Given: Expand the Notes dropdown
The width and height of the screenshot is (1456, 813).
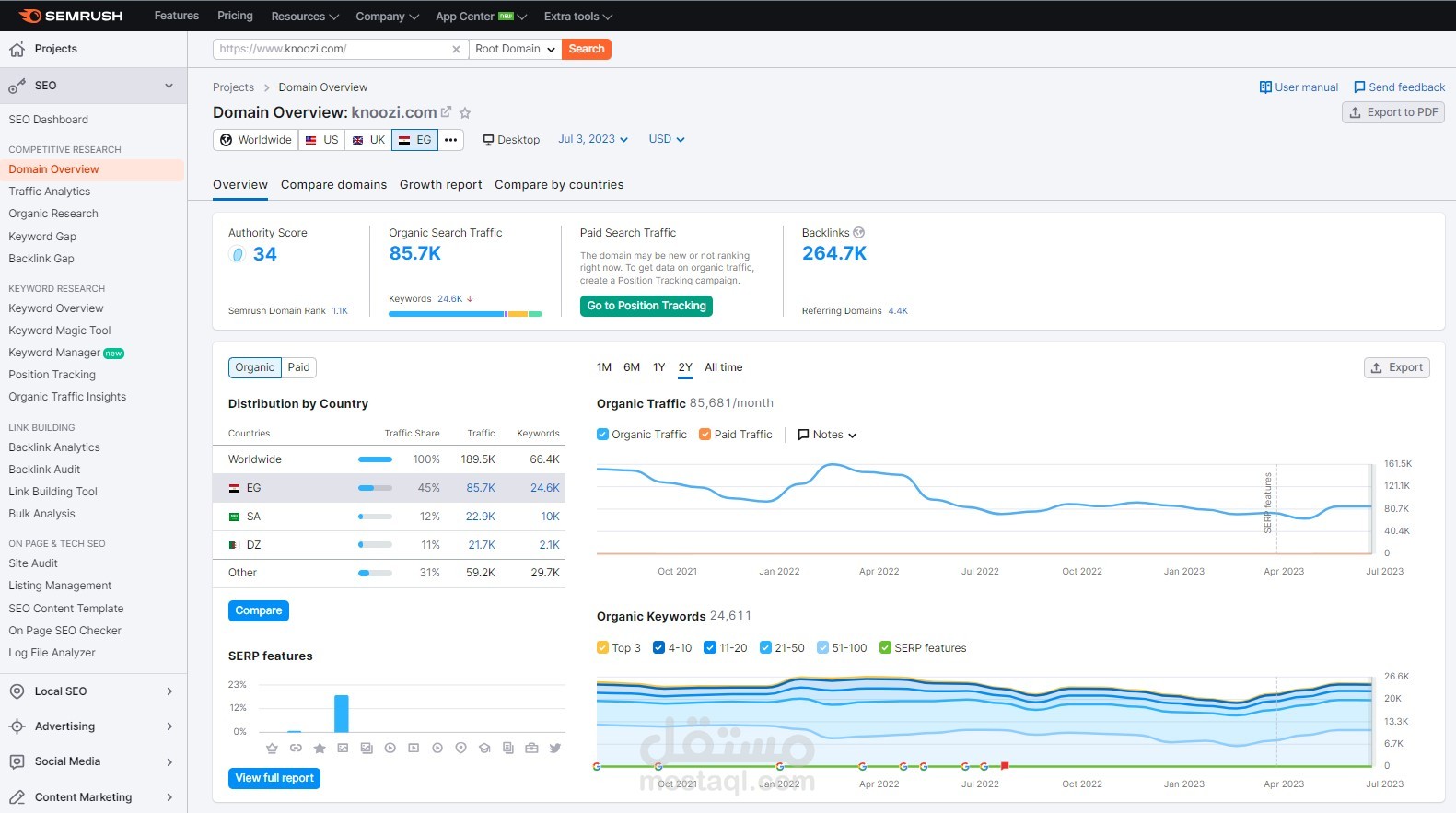Looking at the screenshot, I should click(x=827, y=435).
